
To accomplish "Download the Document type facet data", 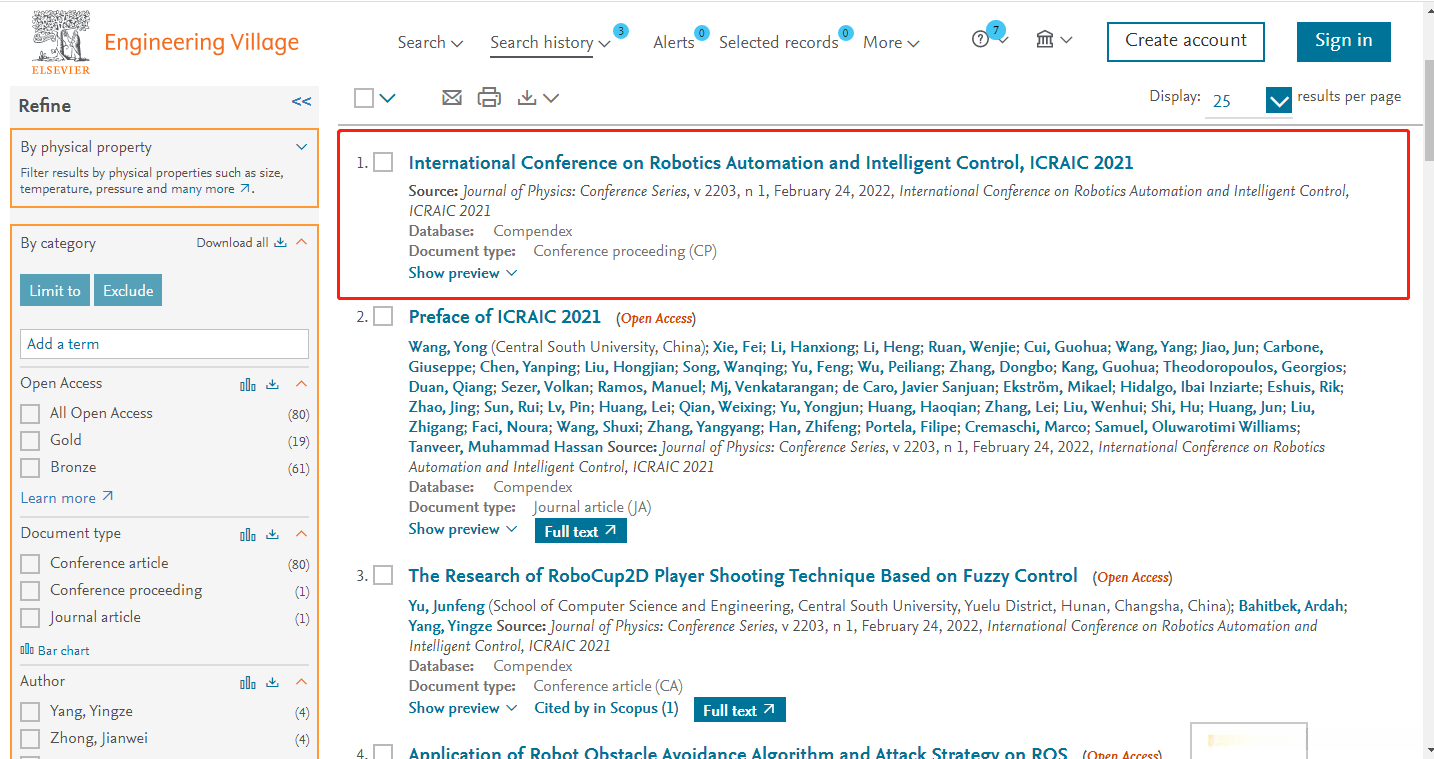I will [272, 534].
